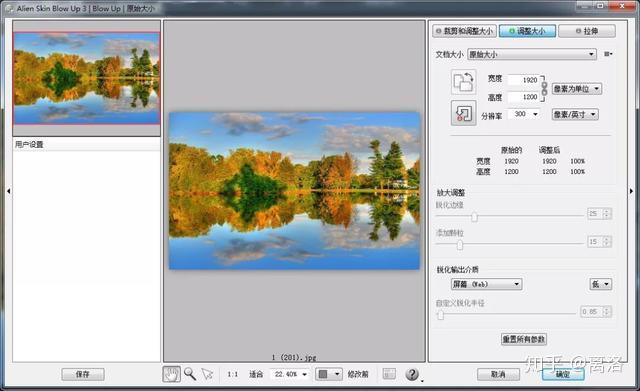Image resolution: width=640 pixels, height=391 pixels.
Task: Click the swap width and height icon
Action: click(x=463, y=82)
